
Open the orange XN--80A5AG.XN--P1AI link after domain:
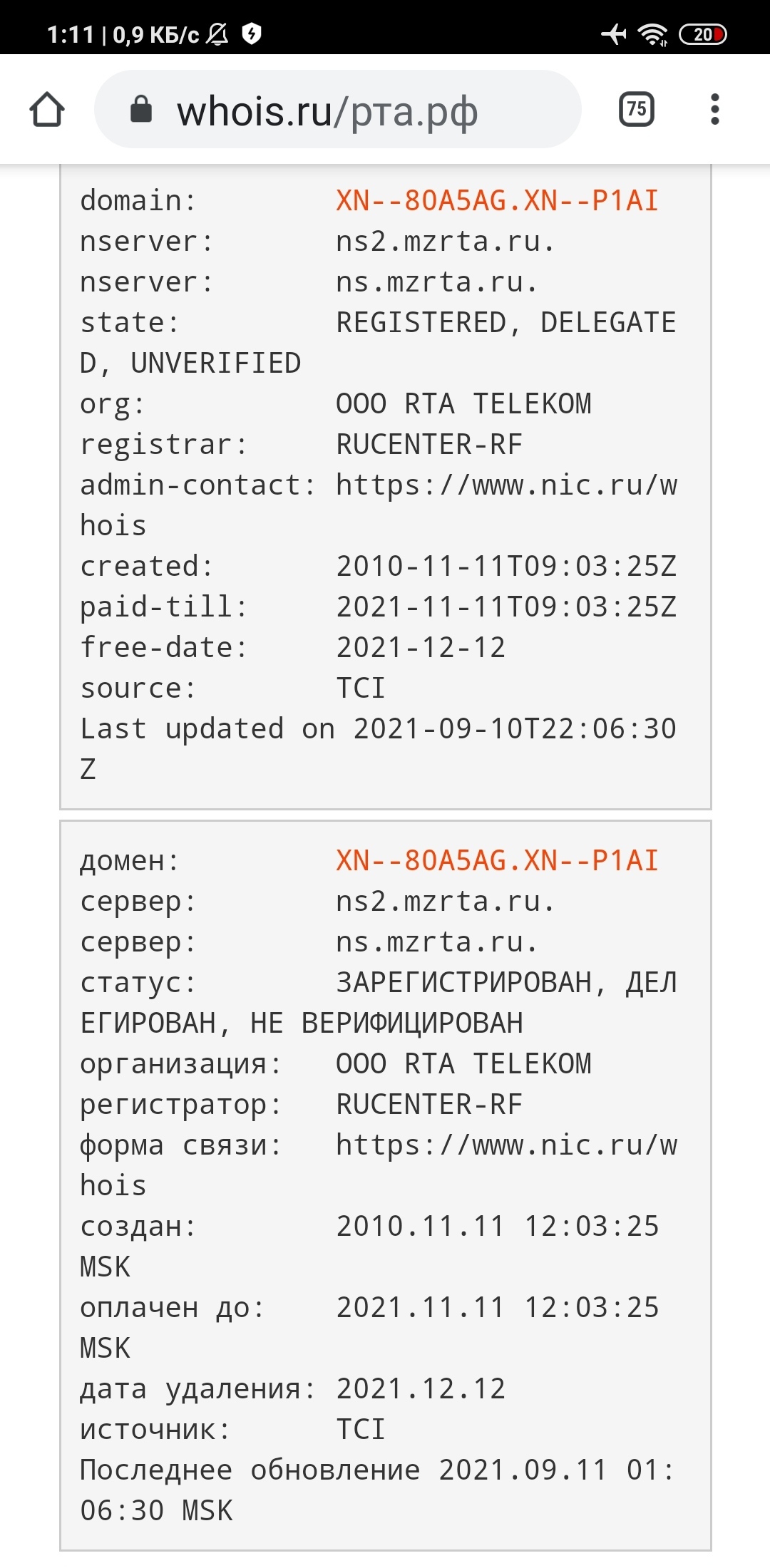pyautogui.click(x=497, y=201)
